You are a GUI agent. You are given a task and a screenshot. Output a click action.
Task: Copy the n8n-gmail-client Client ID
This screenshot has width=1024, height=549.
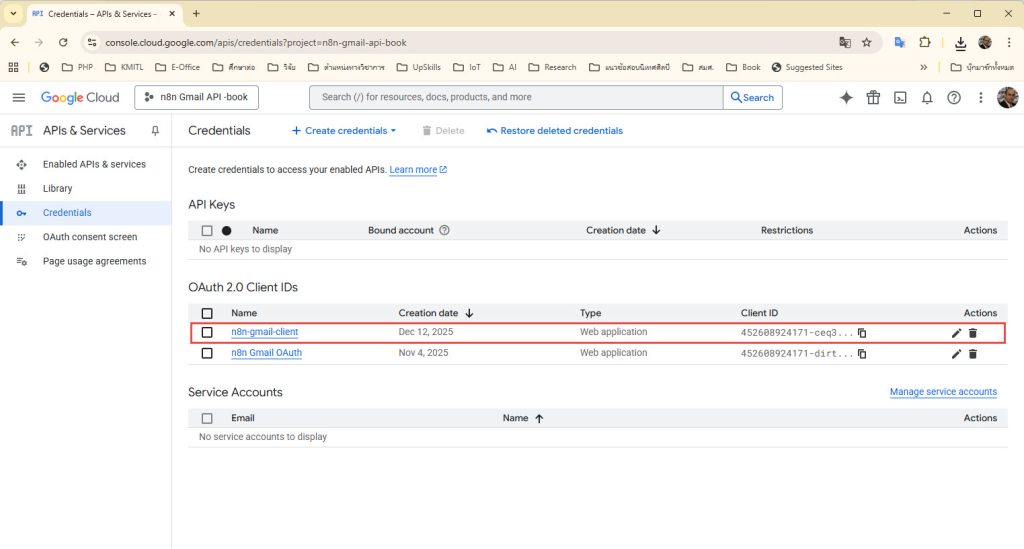(x=862, y=332)
